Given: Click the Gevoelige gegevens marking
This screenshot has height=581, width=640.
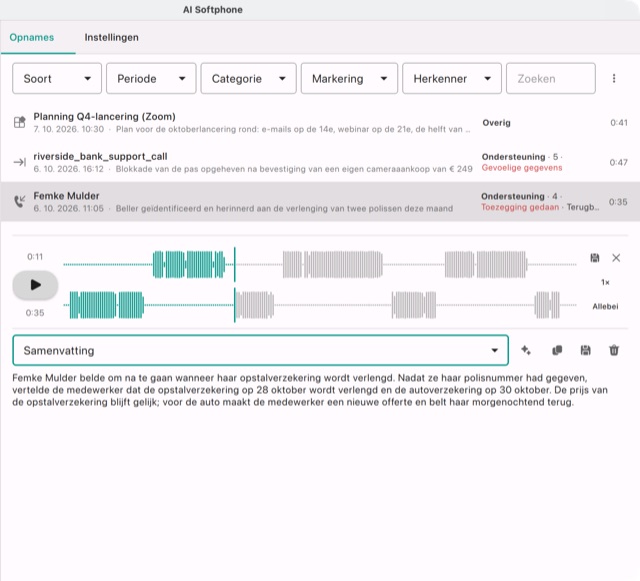Looking at the screenshot, I should coord(522,168).
